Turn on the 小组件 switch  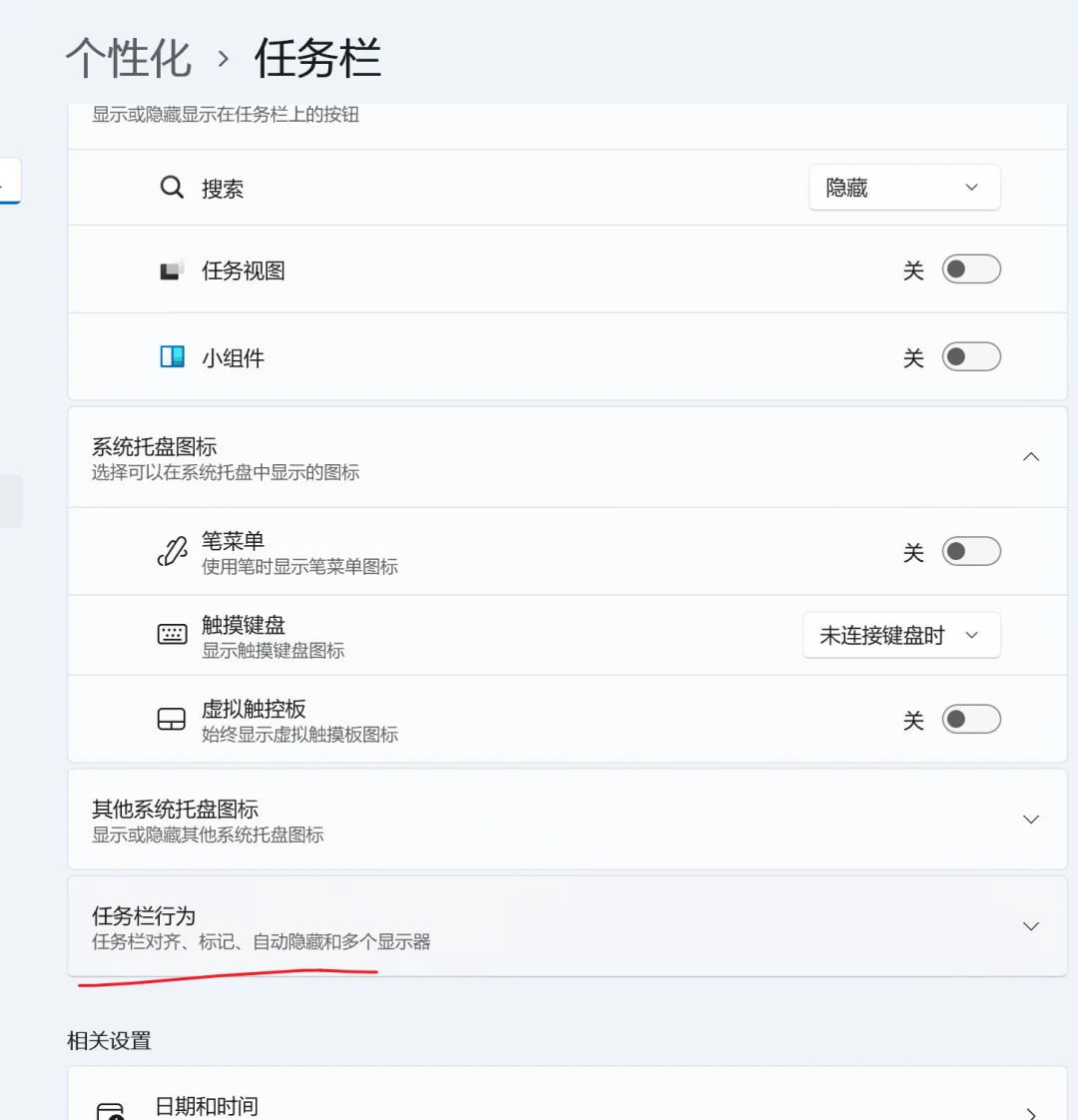tap(970, 355)
